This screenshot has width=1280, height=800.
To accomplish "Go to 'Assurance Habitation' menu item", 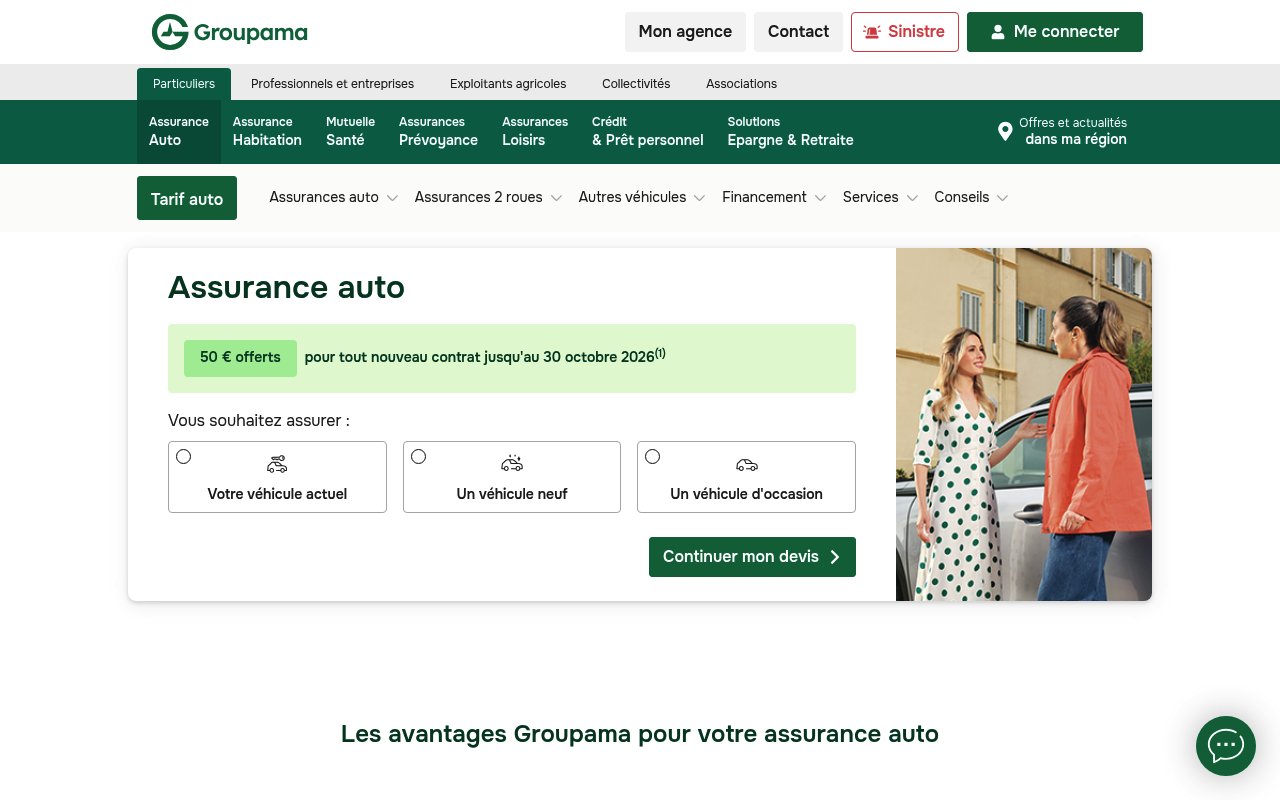I will 267,131.
